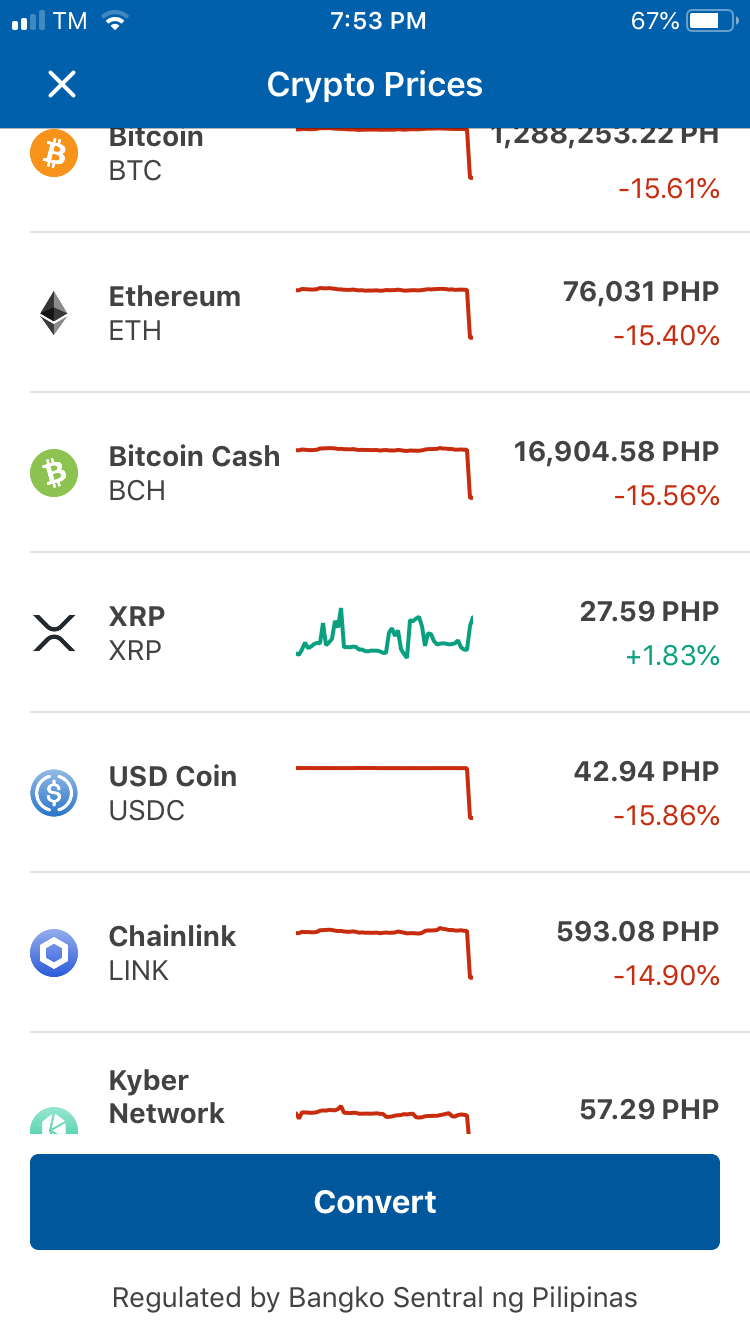Tap the orange Bitcoin logo icon
The height and width of the screenshot is (1334, 750).
[x=54, y=153]
